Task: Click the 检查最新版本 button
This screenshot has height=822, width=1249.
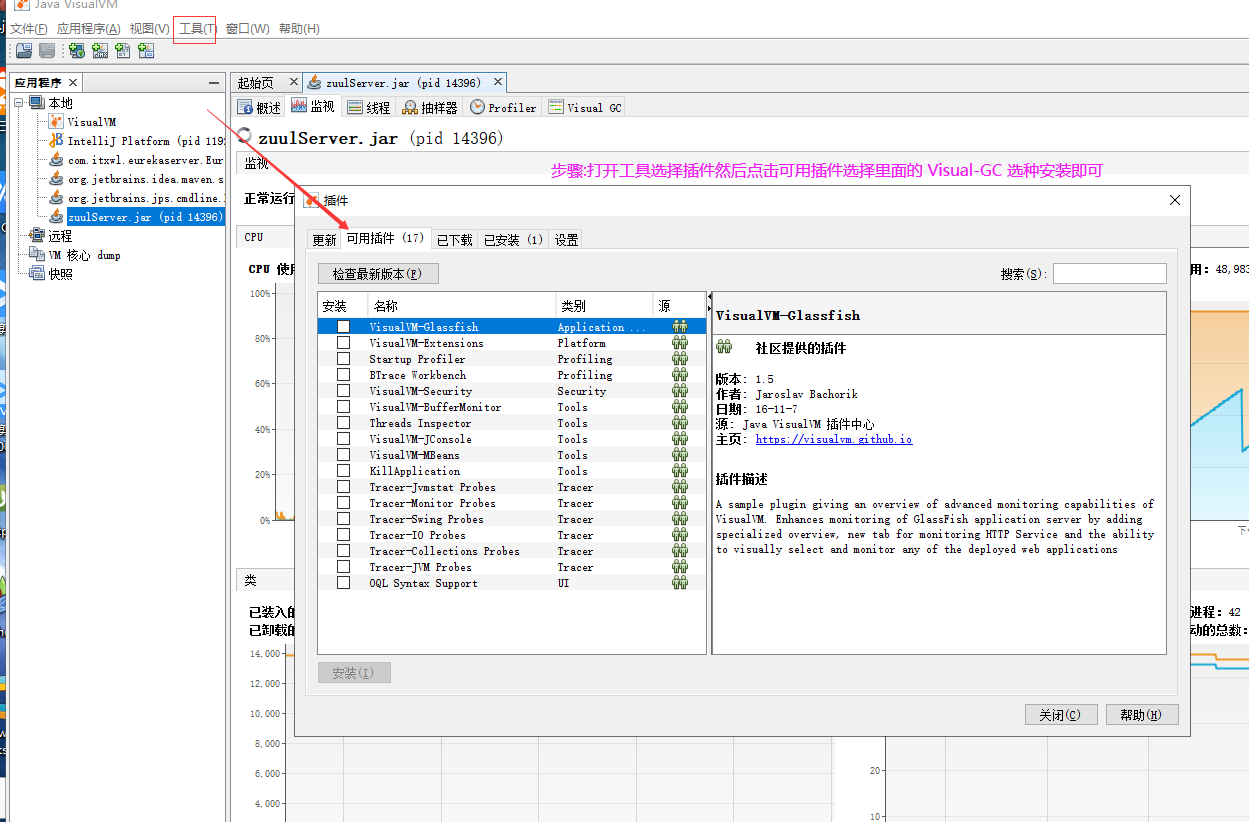Action: pos(378,273)
